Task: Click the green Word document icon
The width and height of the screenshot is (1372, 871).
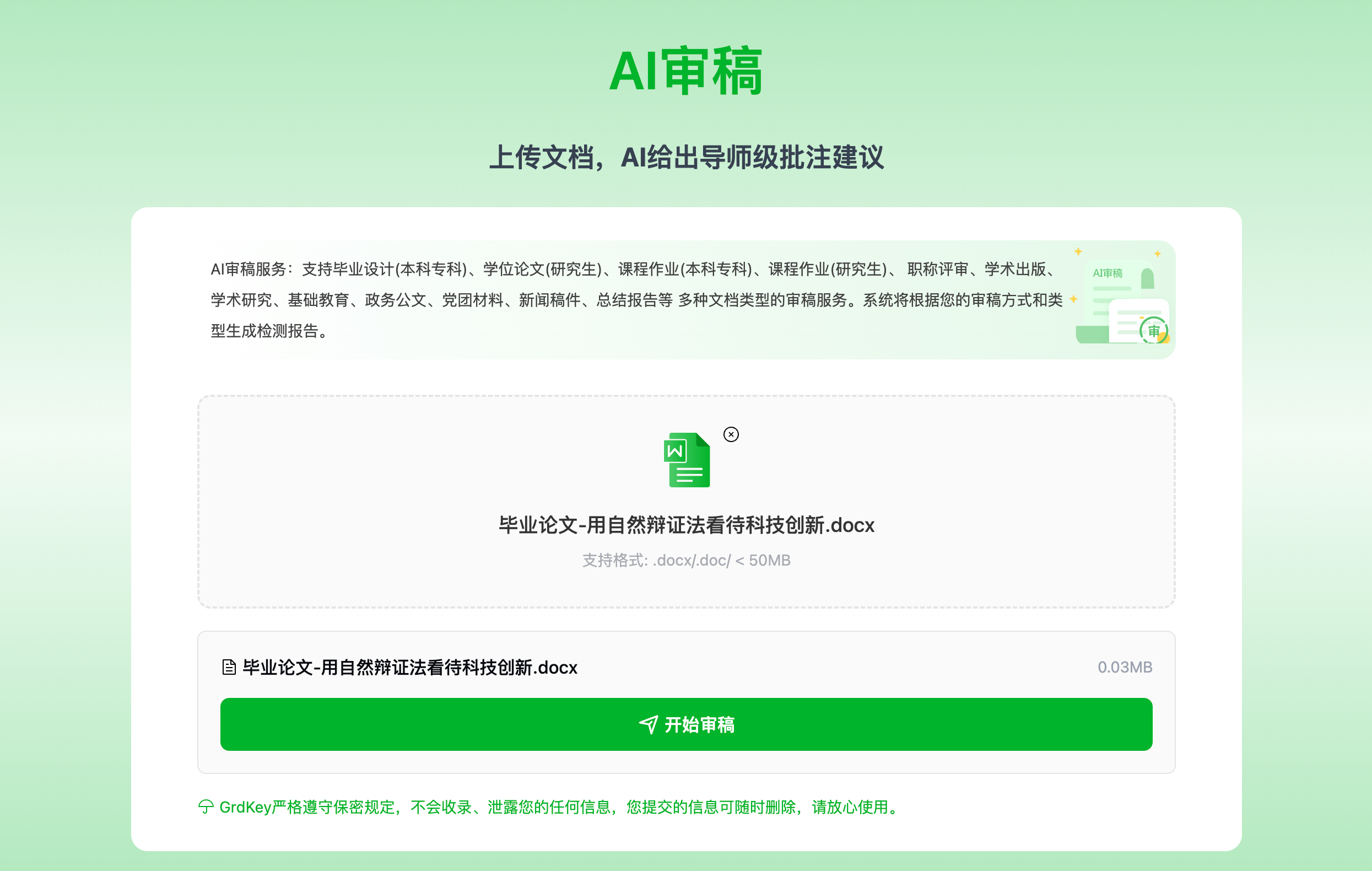Action: point(687,460)
